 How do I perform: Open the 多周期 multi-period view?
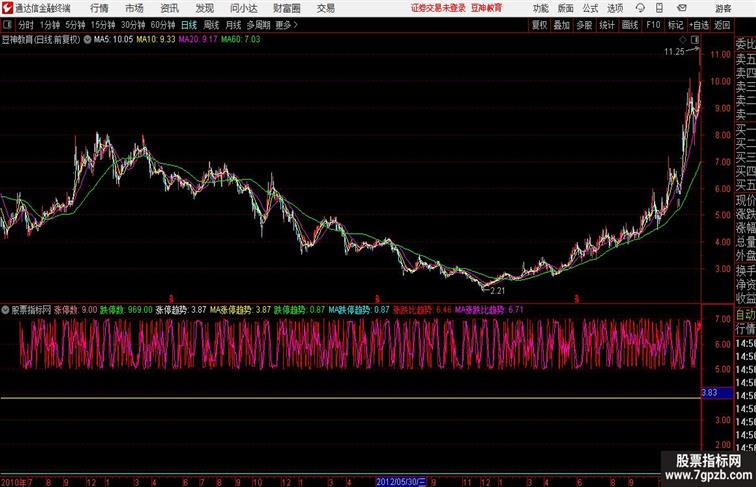[258, 25]
